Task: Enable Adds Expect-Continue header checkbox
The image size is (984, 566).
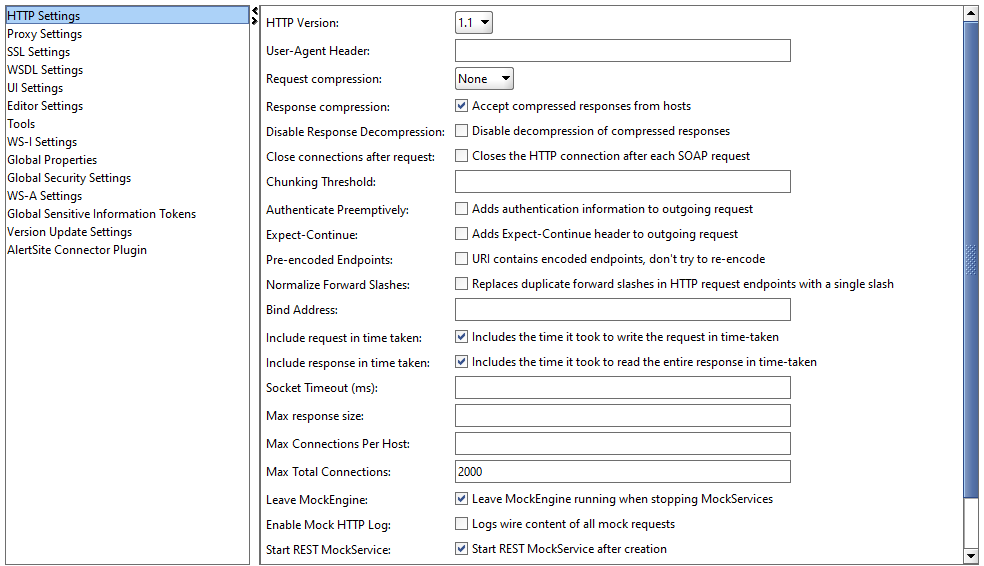Action: point(461,233)
